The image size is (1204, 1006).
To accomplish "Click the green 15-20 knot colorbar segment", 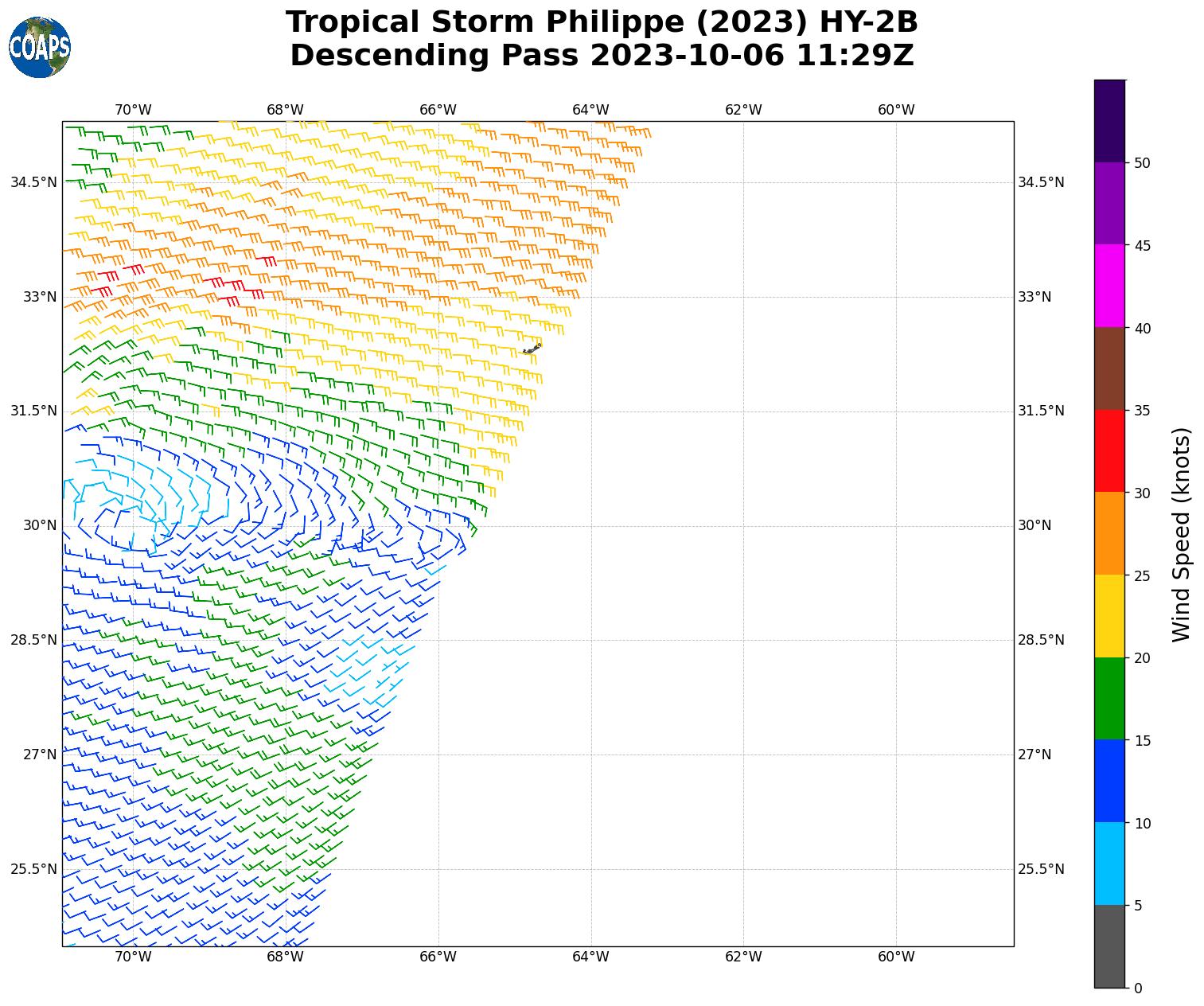I will (1109, 699).
